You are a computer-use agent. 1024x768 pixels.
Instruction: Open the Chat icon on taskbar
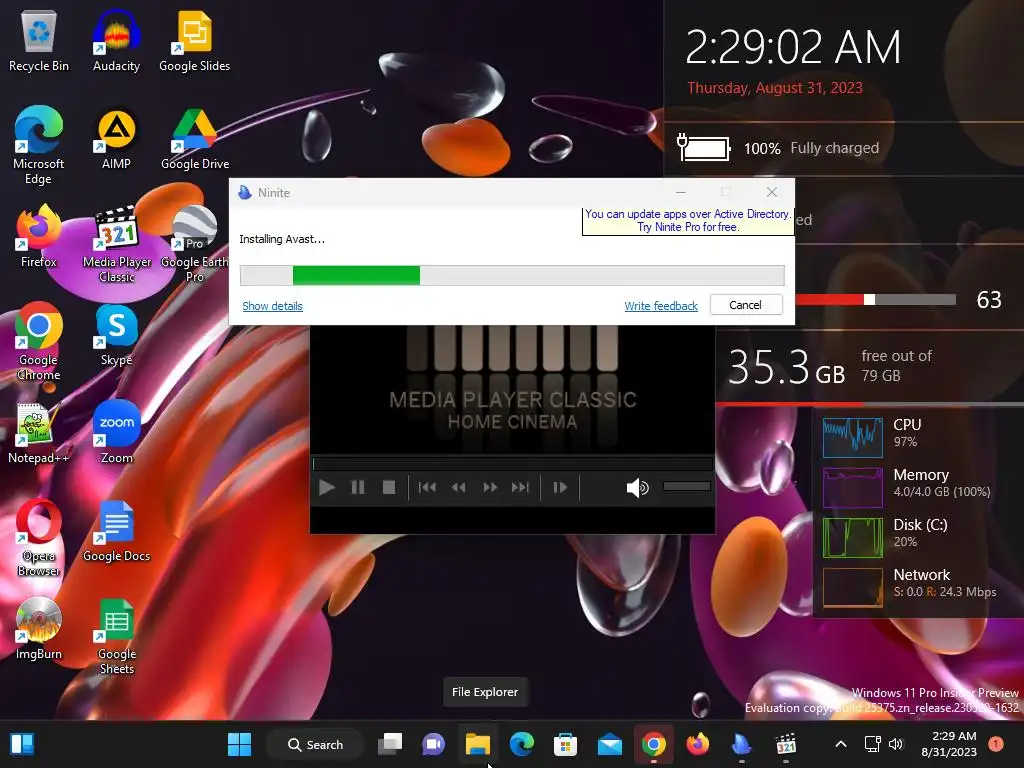(x=434, y=744)
